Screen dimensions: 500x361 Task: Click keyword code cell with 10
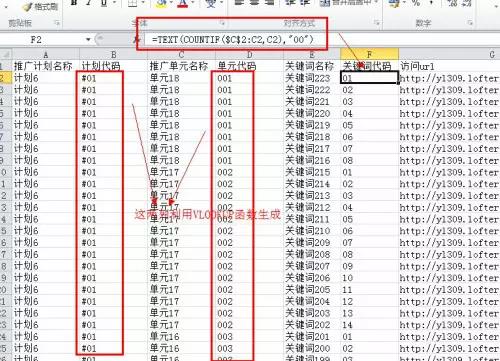coord(369,278)
